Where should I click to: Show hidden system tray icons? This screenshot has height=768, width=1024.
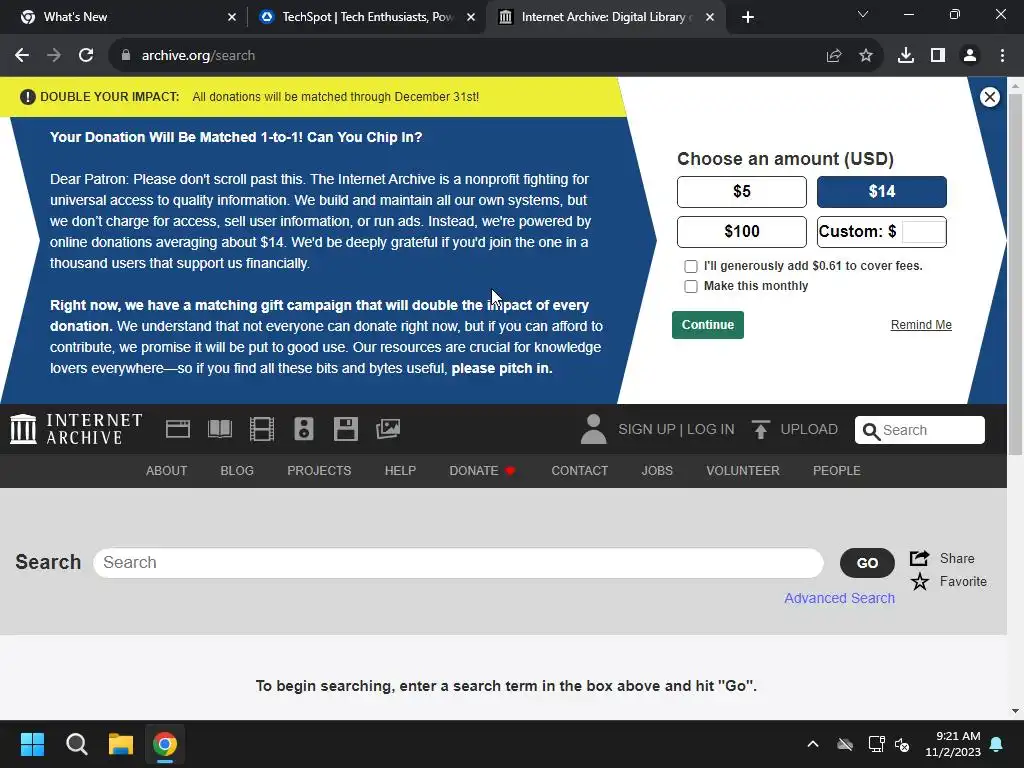click(812, 744)
